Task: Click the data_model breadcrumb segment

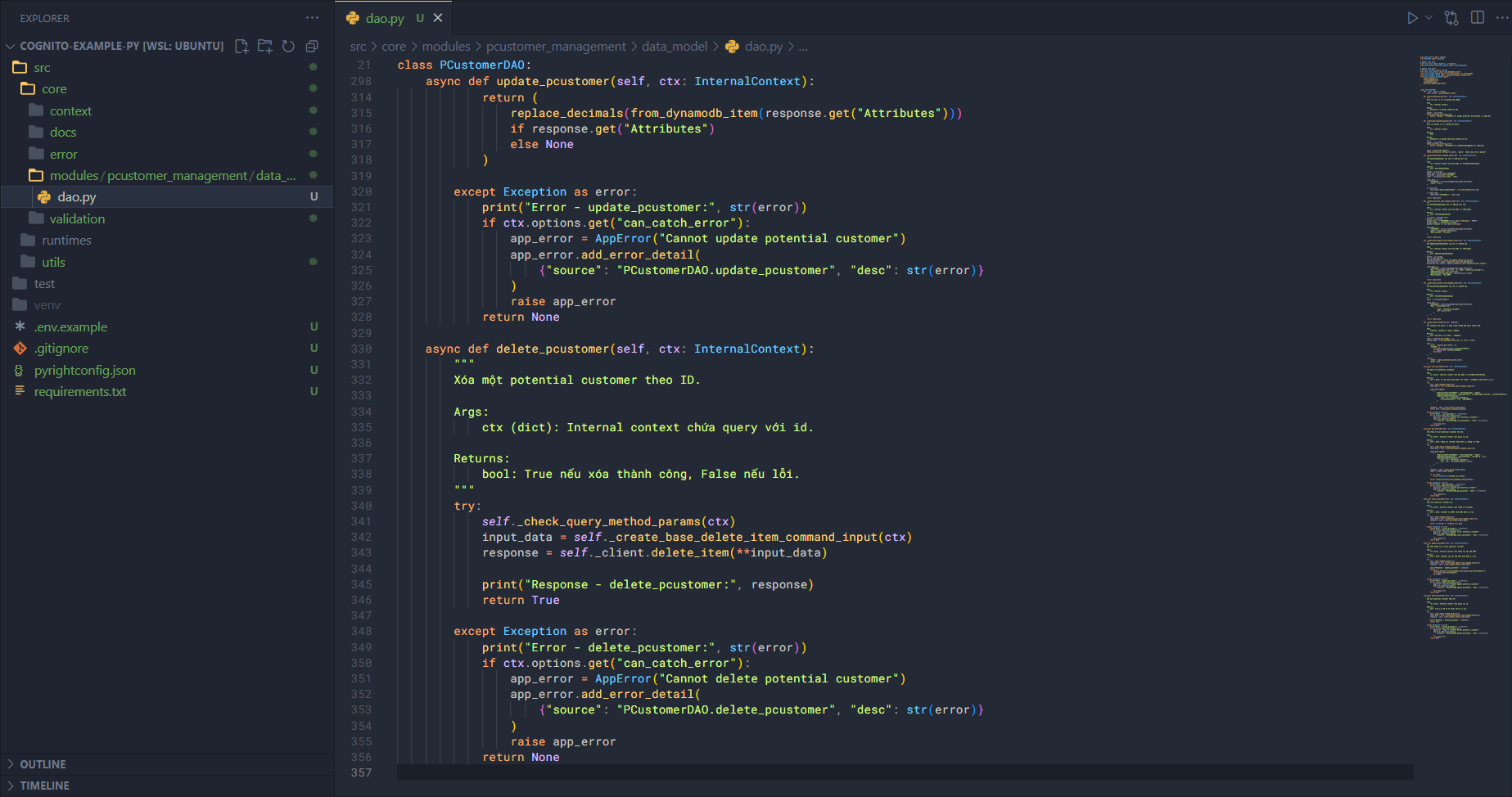Action: [x=674, y=47]
